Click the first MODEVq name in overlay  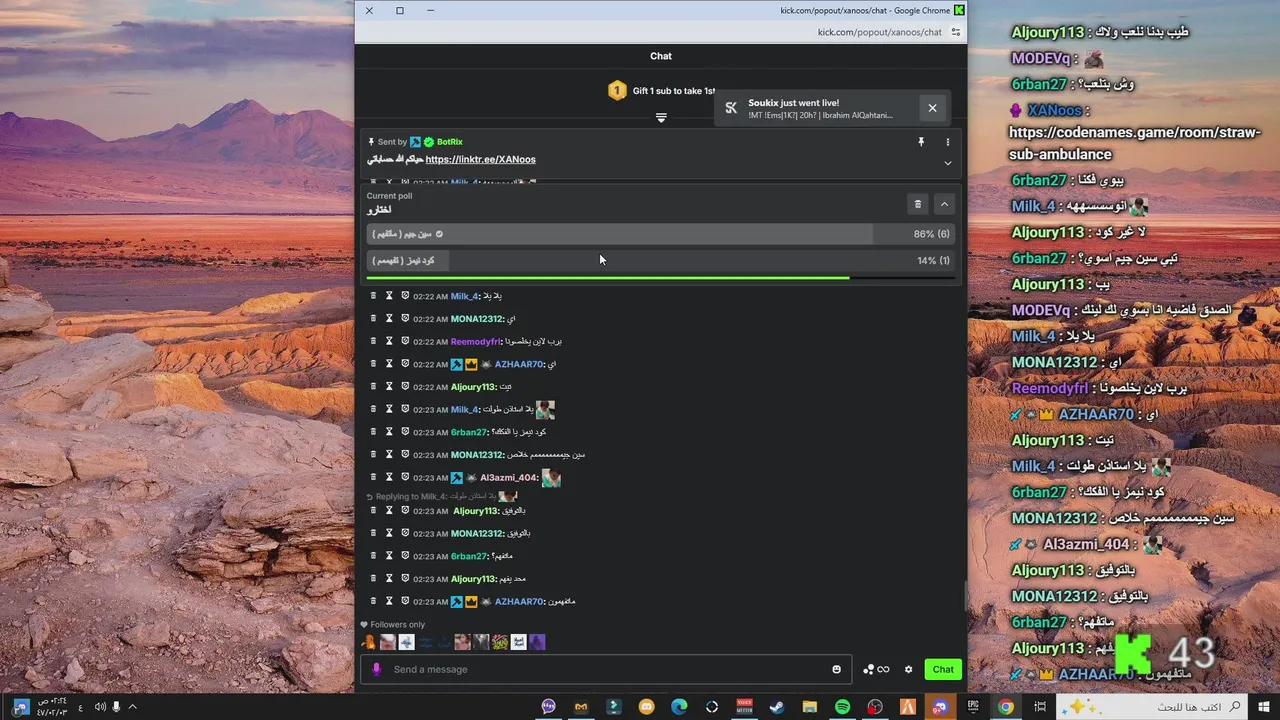(x=1040, y=58)
